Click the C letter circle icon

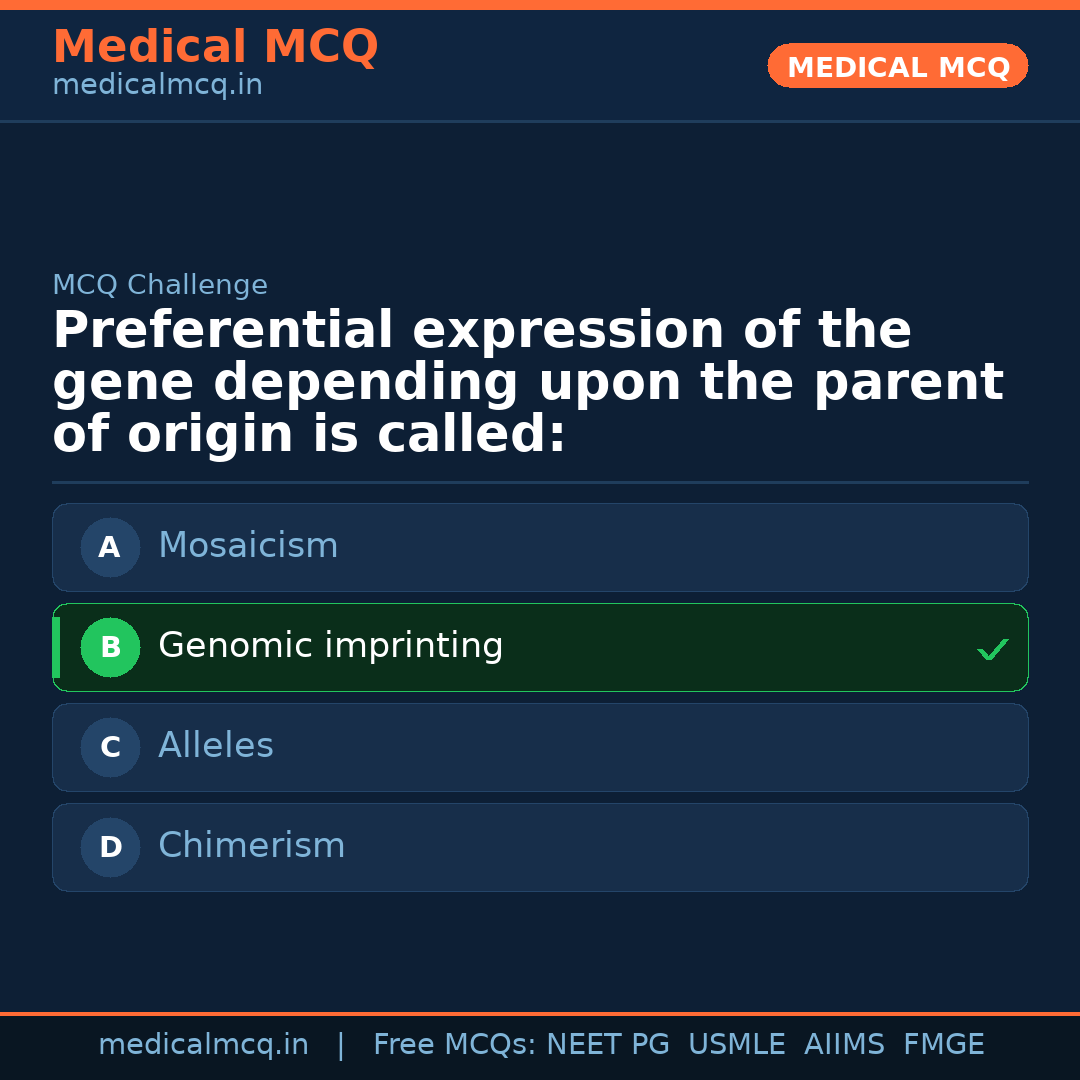point(110,747)
